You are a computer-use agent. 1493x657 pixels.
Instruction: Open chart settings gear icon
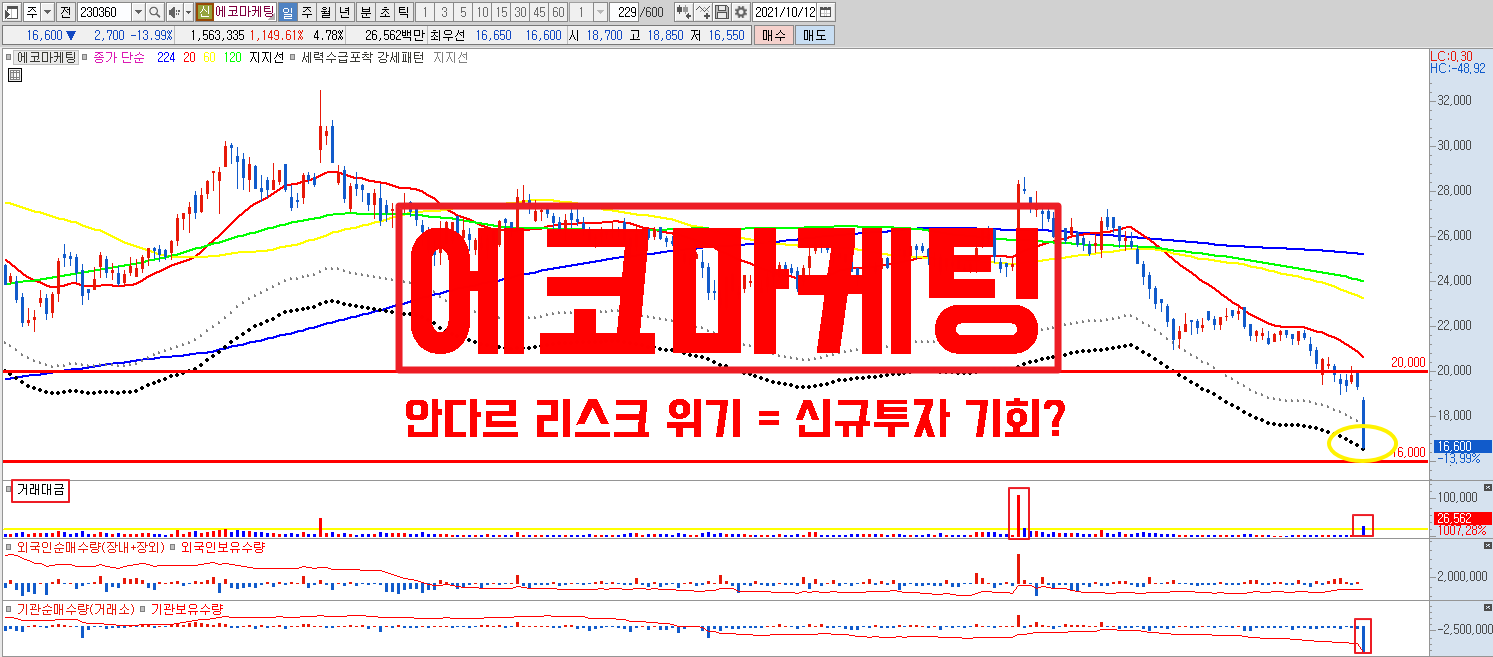pyautogui.click(x=741, y=12)
